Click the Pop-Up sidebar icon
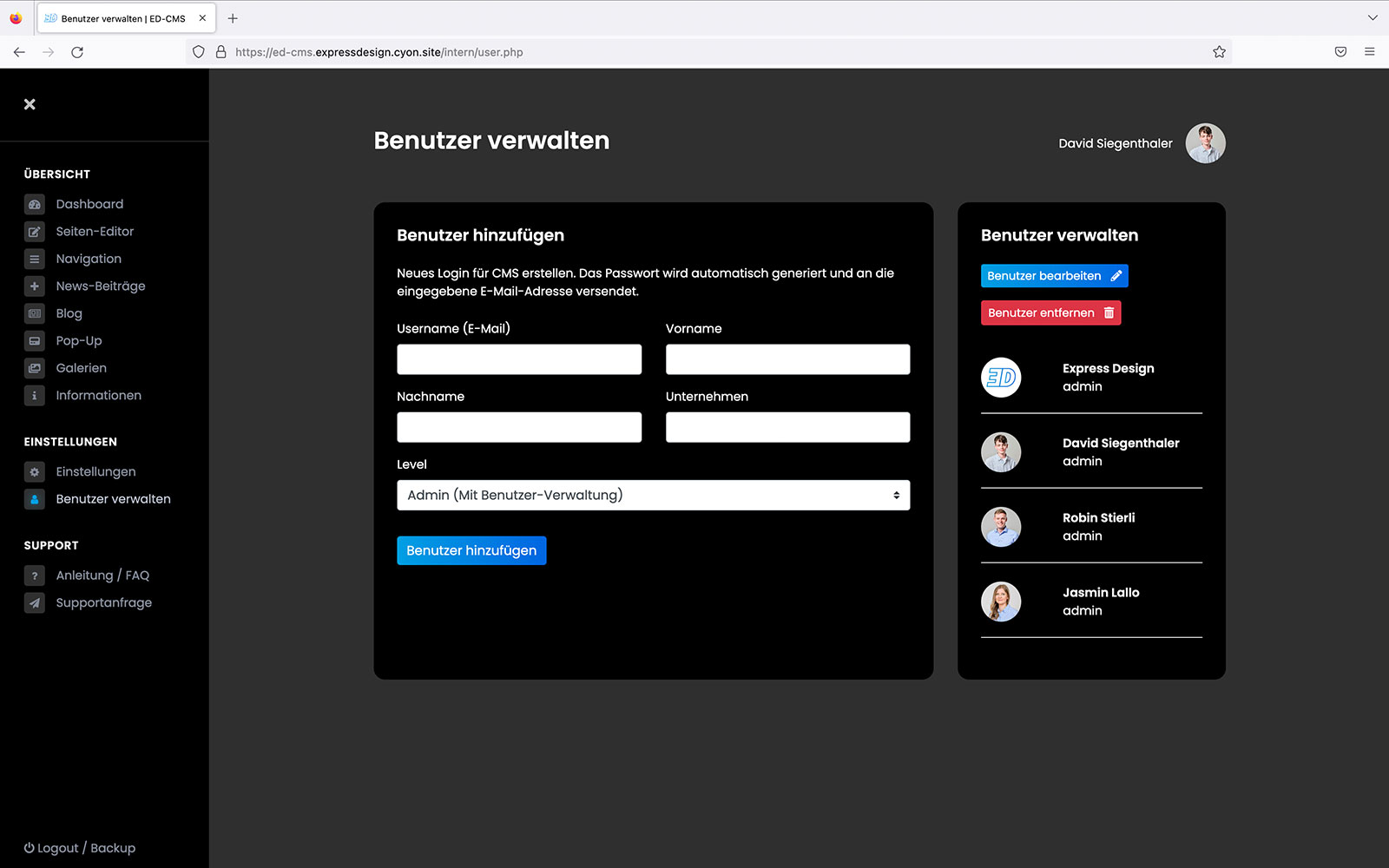The width and height of the screenshot is (1389, 868). [35, 341]
